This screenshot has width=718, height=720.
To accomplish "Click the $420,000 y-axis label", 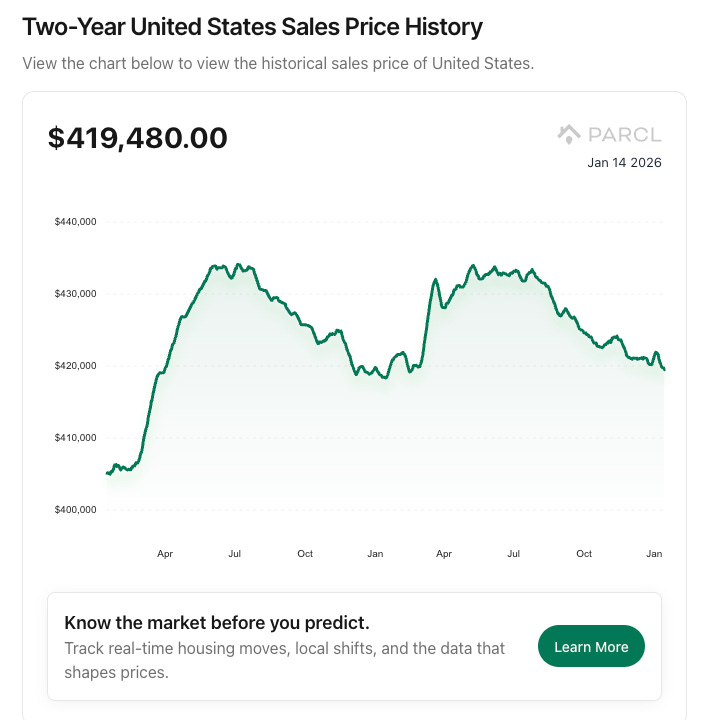I will click(75, 365).
